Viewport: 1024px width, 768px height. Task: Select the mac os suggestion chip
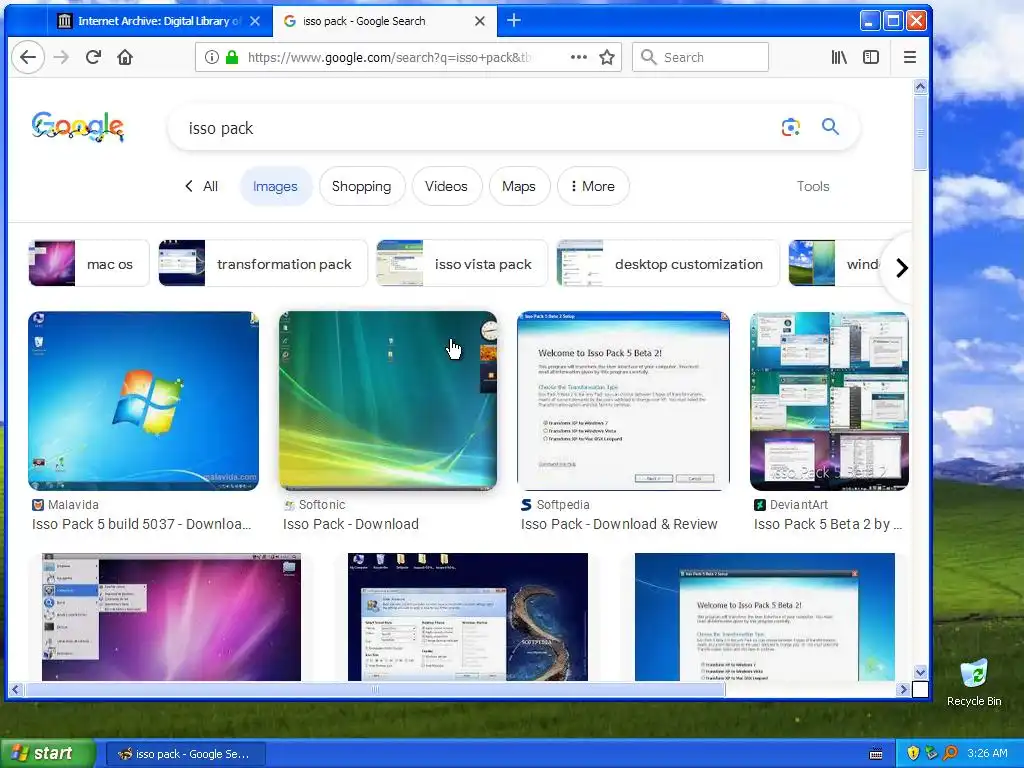(x=89, y=264)
